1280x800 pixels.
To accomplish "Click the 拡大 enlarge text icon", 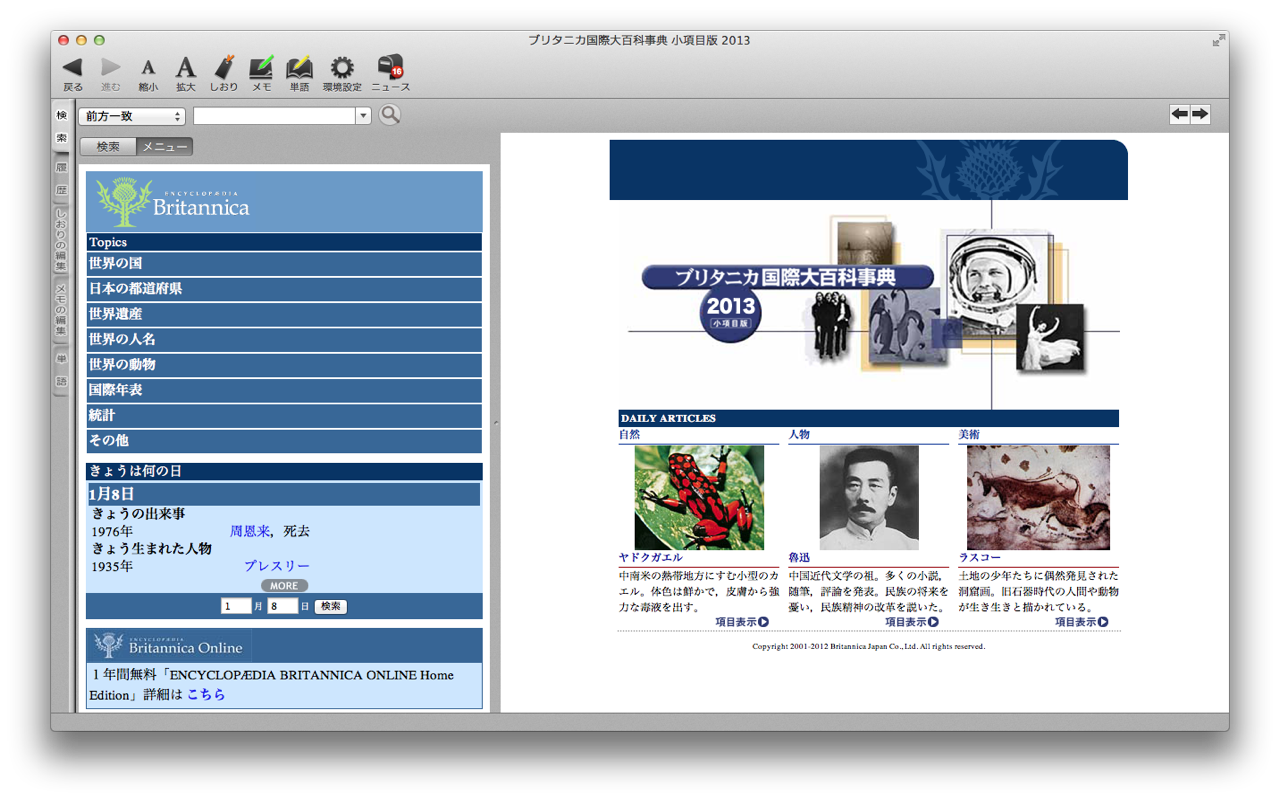I will tap(186, 68).
